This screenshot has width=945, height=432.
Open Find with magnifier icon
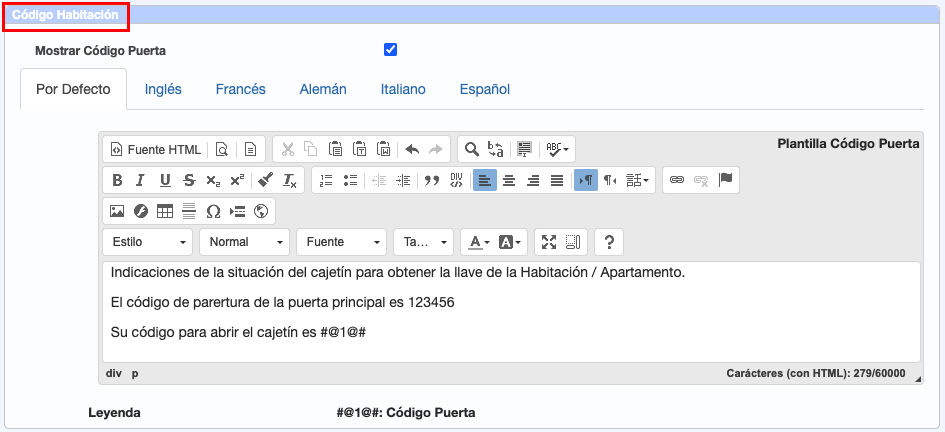tap(471, 149)
